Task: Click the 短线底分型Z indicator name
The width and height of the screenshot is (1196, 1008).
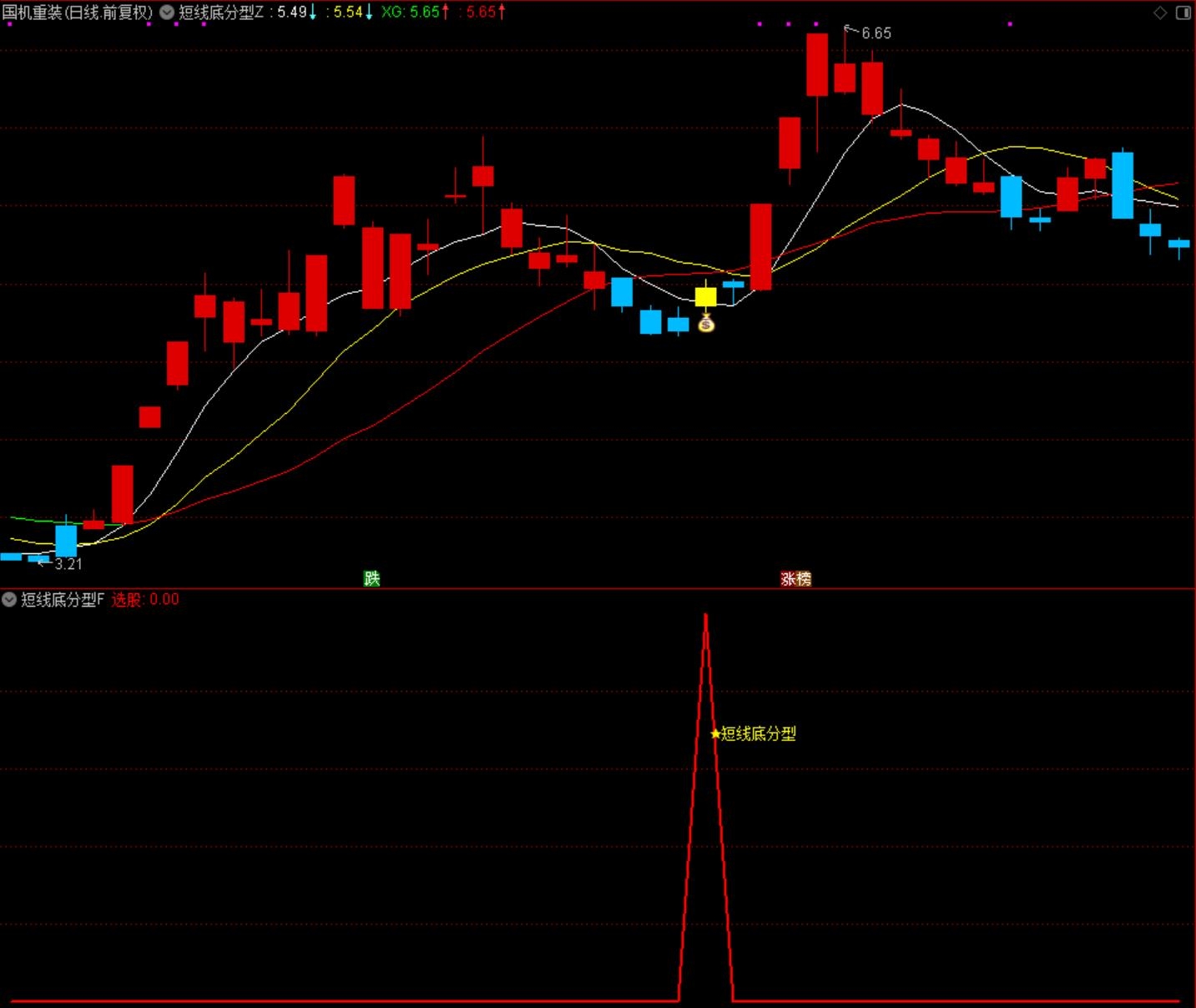Action: click(x=221, y=13)
